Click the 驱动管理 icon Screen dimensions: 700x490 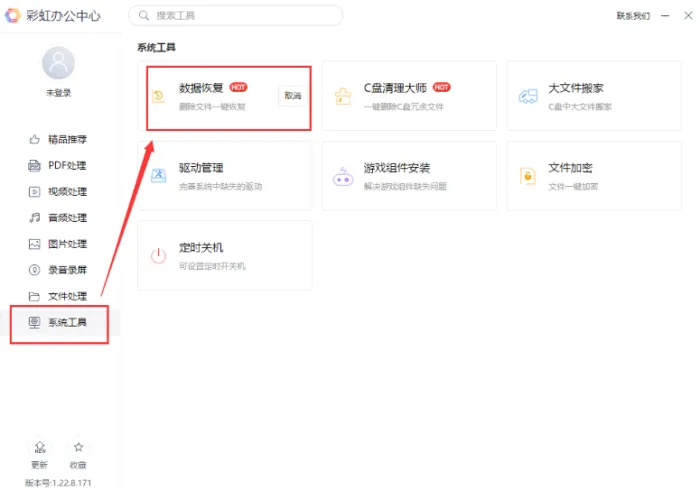tap(158, 175)
